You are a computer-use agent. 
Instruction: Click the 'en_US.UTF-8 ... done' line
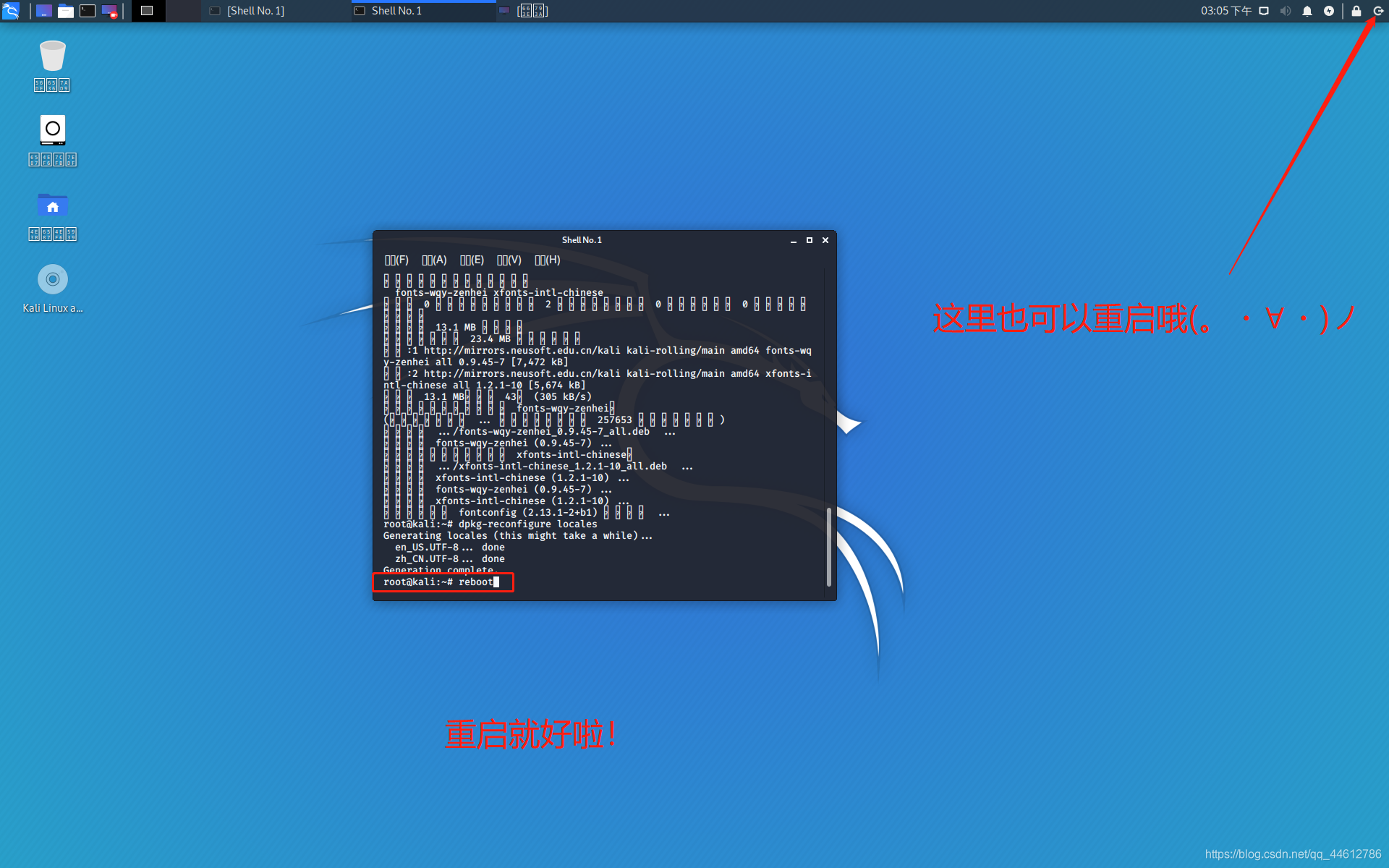450,548
